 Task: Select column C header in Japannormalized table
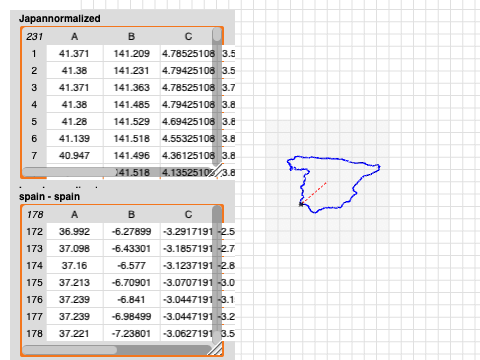click(188, 36)
